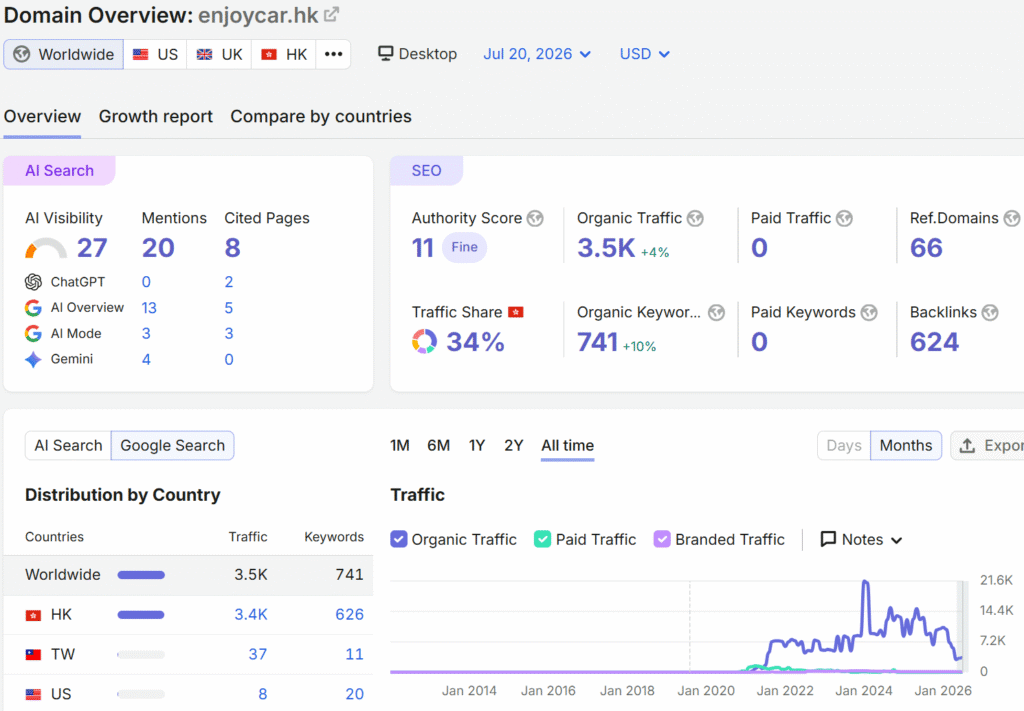
Task: Click the Gemini sparkle icon
Action: 33,360
